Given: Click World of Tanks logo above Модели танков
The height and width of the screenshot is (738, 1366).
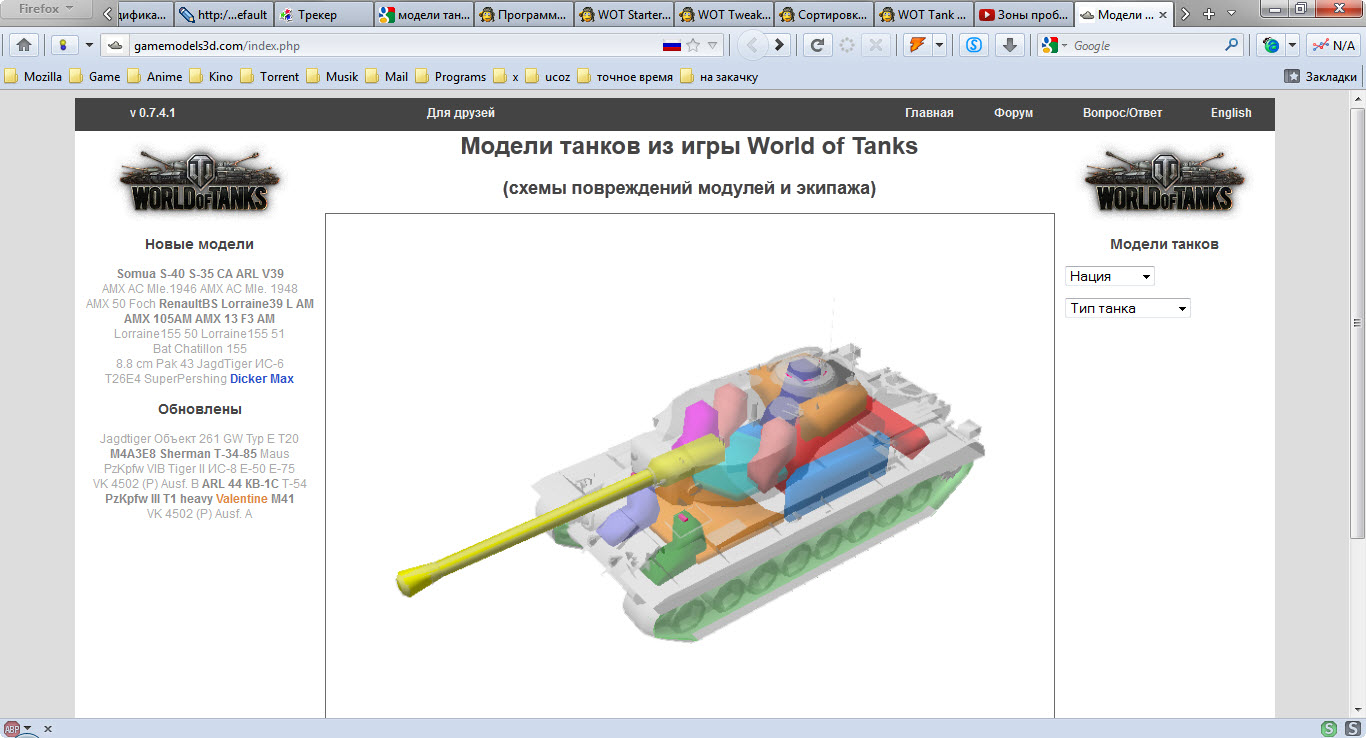Looking at the screenshot, I should [1164, 181].
